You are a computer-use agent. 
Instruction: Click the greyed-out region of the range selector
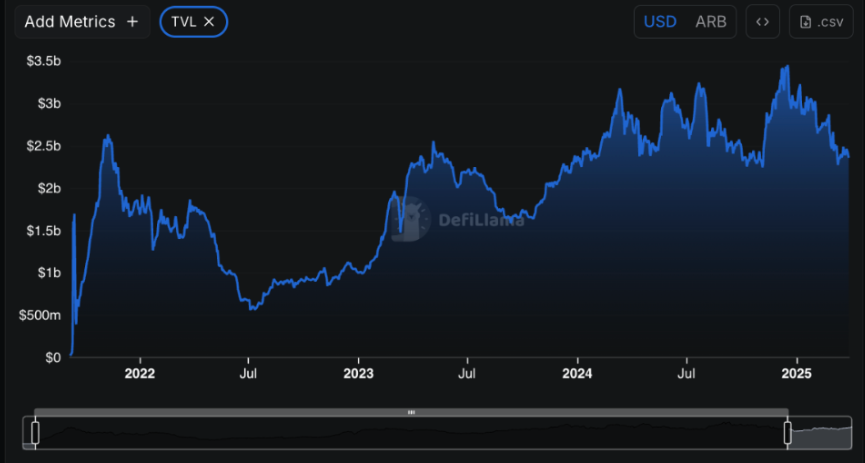(821, 433)
